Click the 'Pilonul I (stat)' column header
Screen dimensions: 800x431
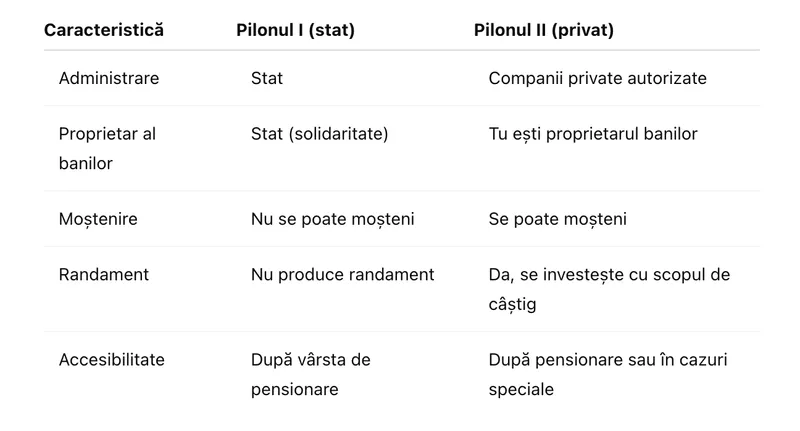tap(294, 30)
